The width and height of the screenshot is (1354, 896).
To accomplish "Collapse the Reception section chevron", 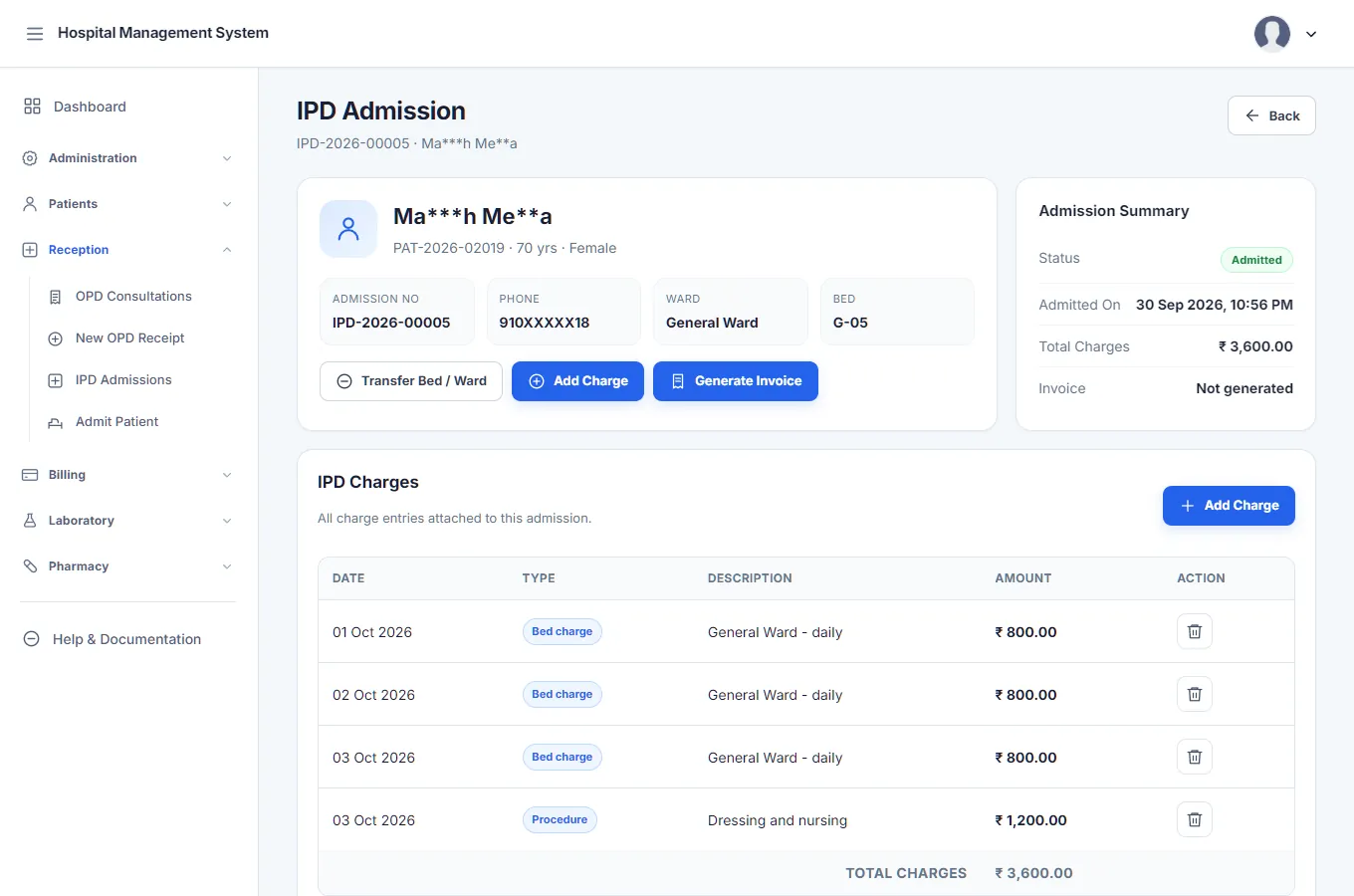I will coord(227,250).
